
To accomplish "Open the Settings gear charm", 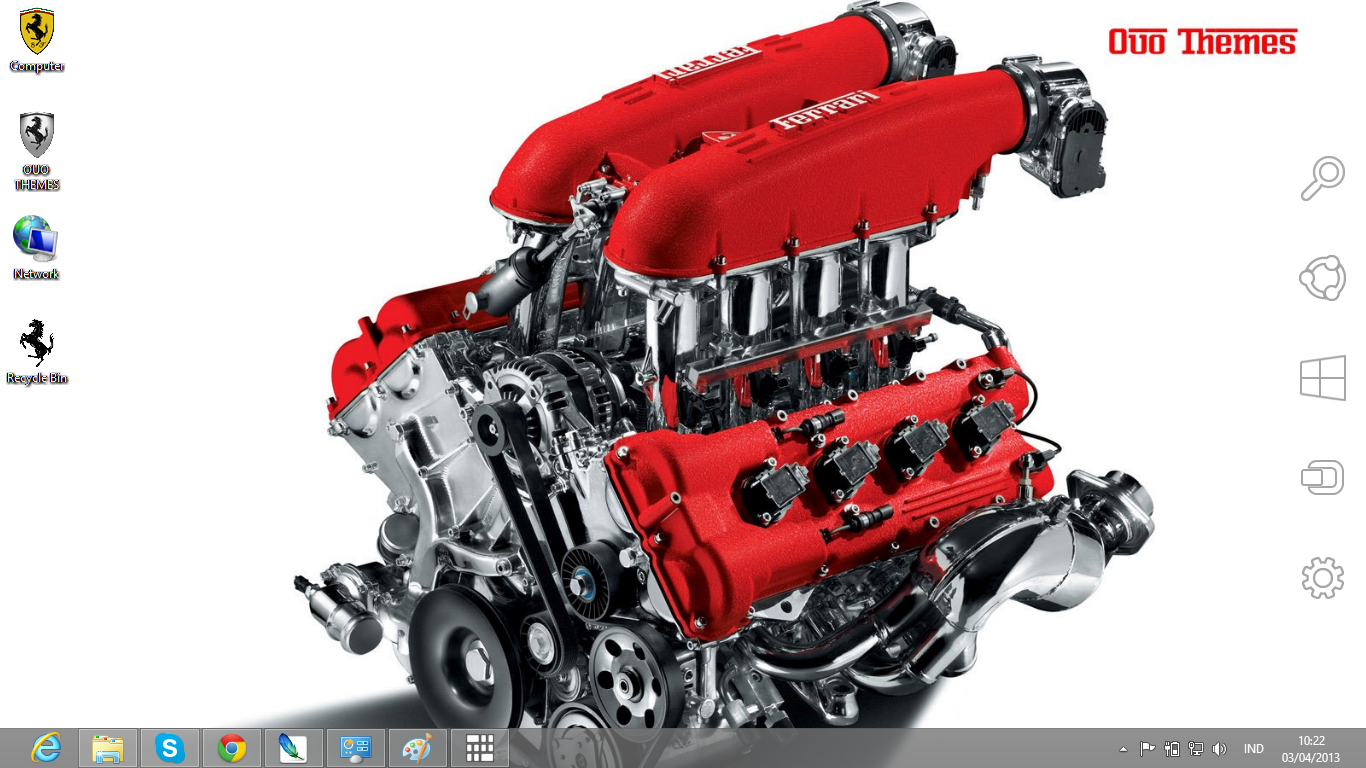I will [1322, 578].
